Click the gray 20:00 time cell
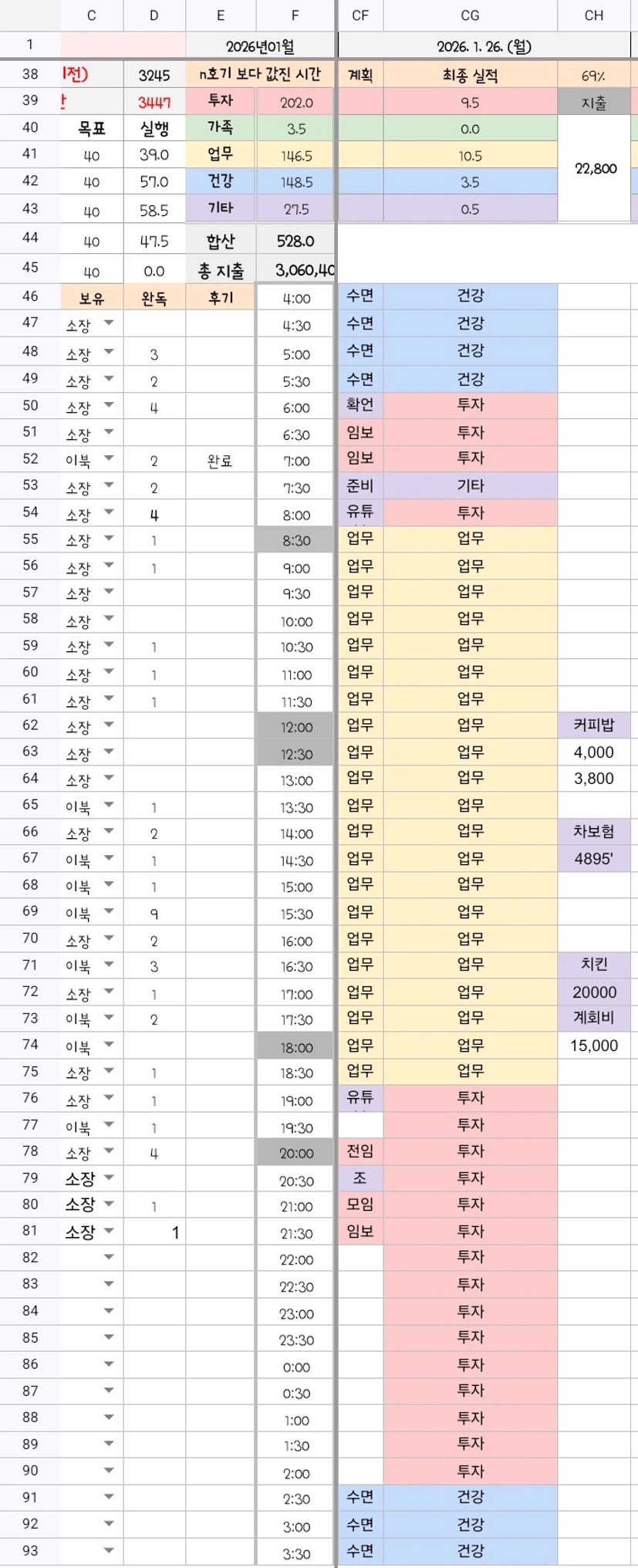 click(296, 1153)
